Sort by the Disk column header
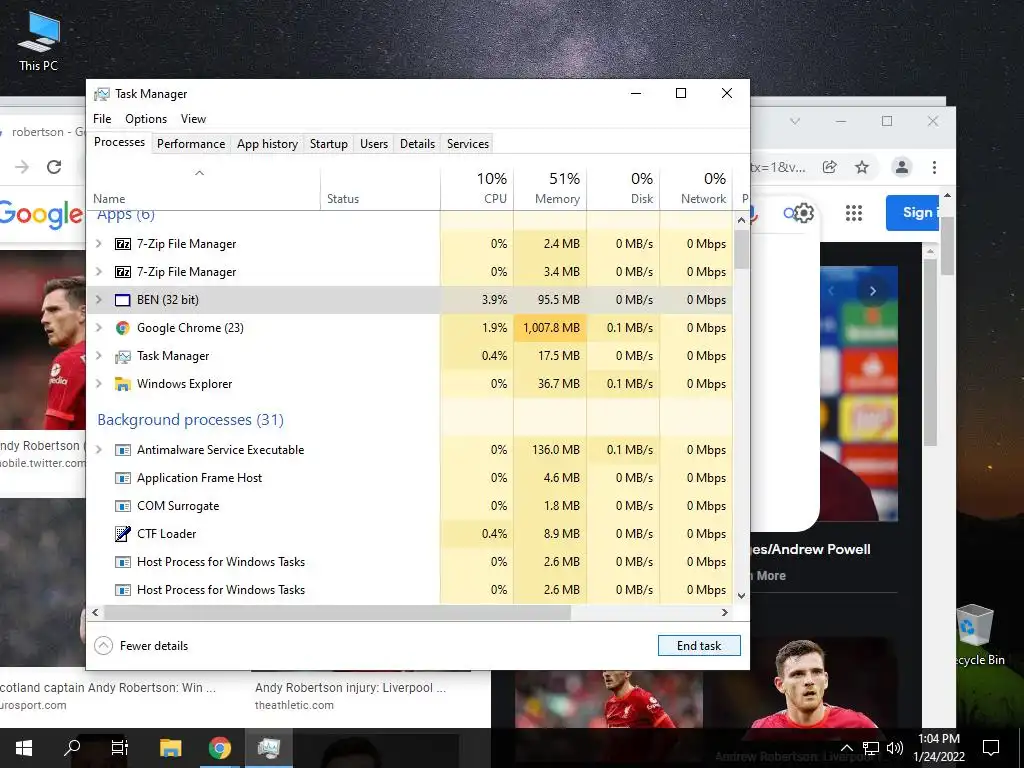Screen dimensions: 1024x768 coord(624,188)
